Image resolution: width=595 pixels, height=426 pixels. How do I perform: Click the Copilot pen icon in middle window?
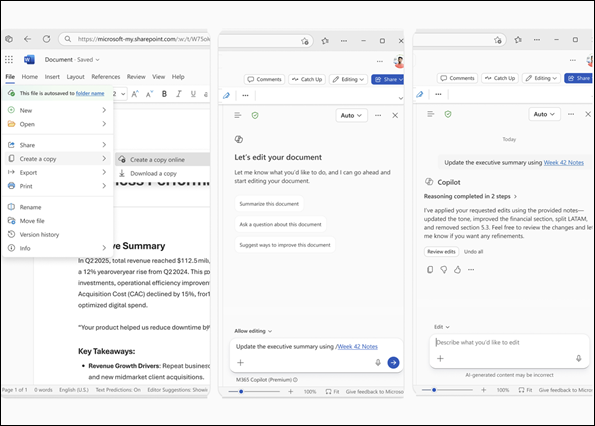pos(227,95)
